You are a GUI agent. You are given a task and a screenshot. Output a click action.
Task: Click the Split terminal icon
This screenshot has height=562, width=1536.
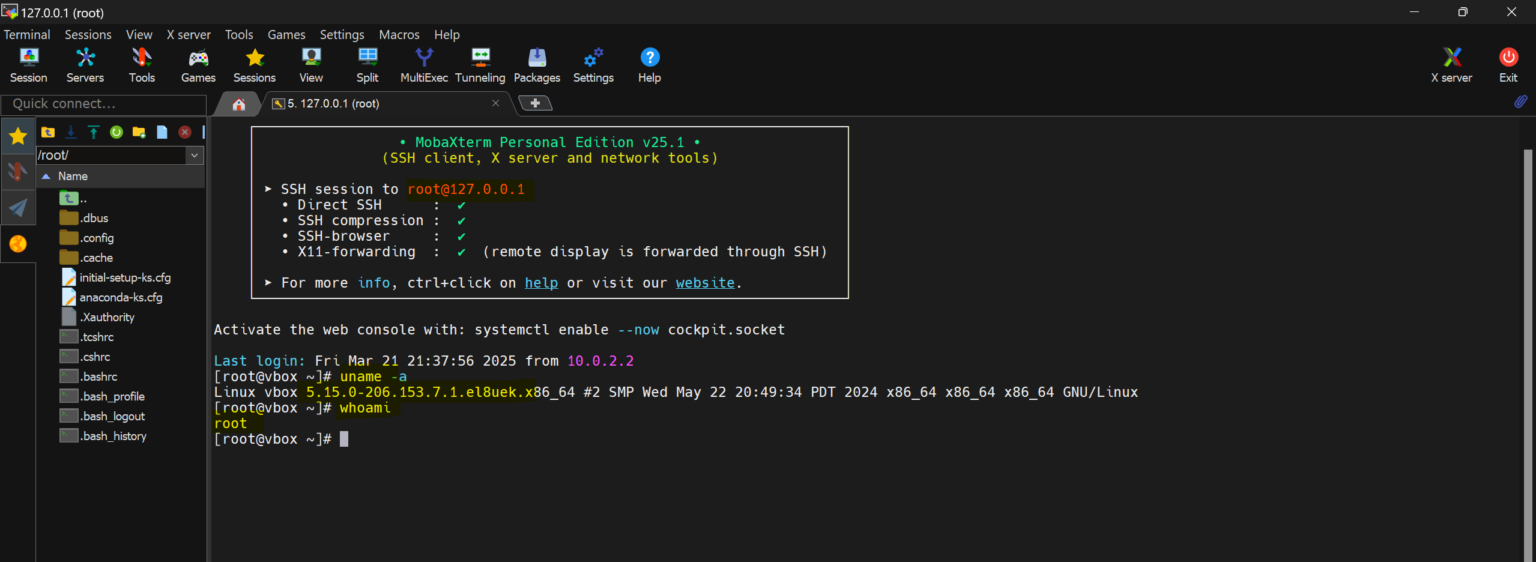tap(367, 66)
